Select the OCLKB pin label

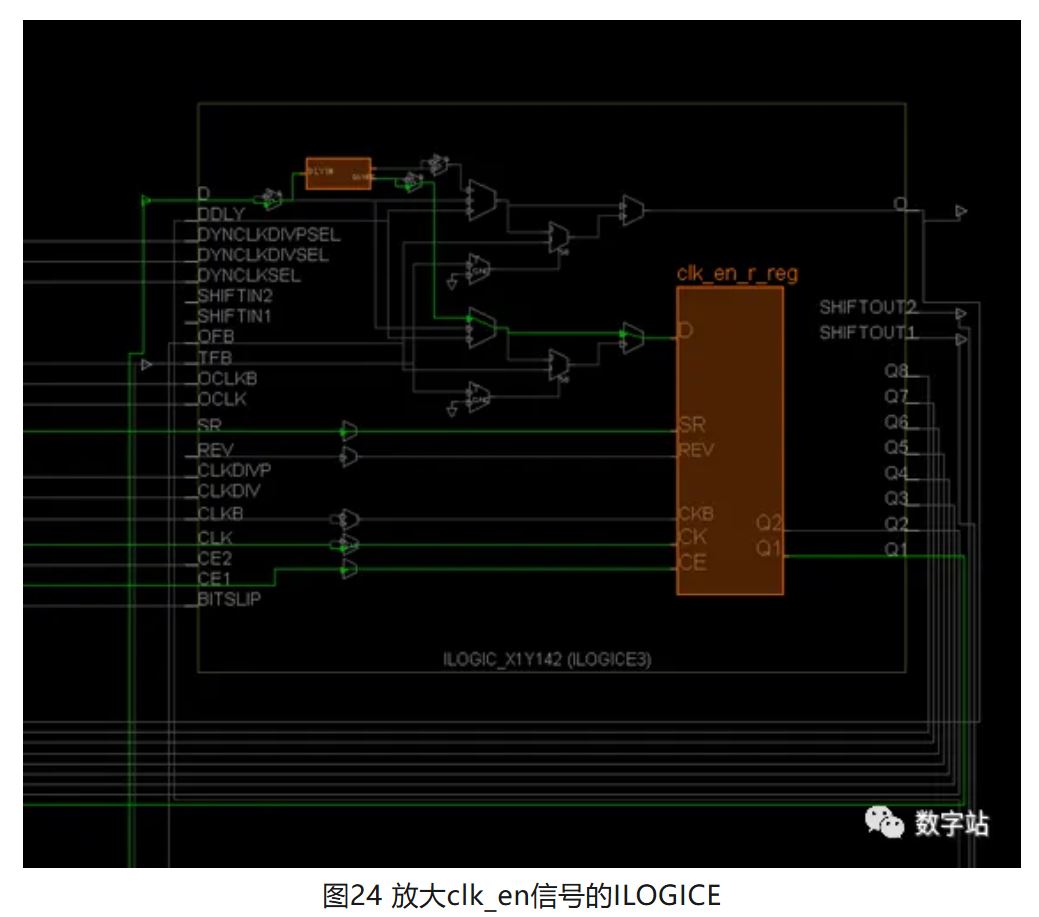[x=227, y=378]
